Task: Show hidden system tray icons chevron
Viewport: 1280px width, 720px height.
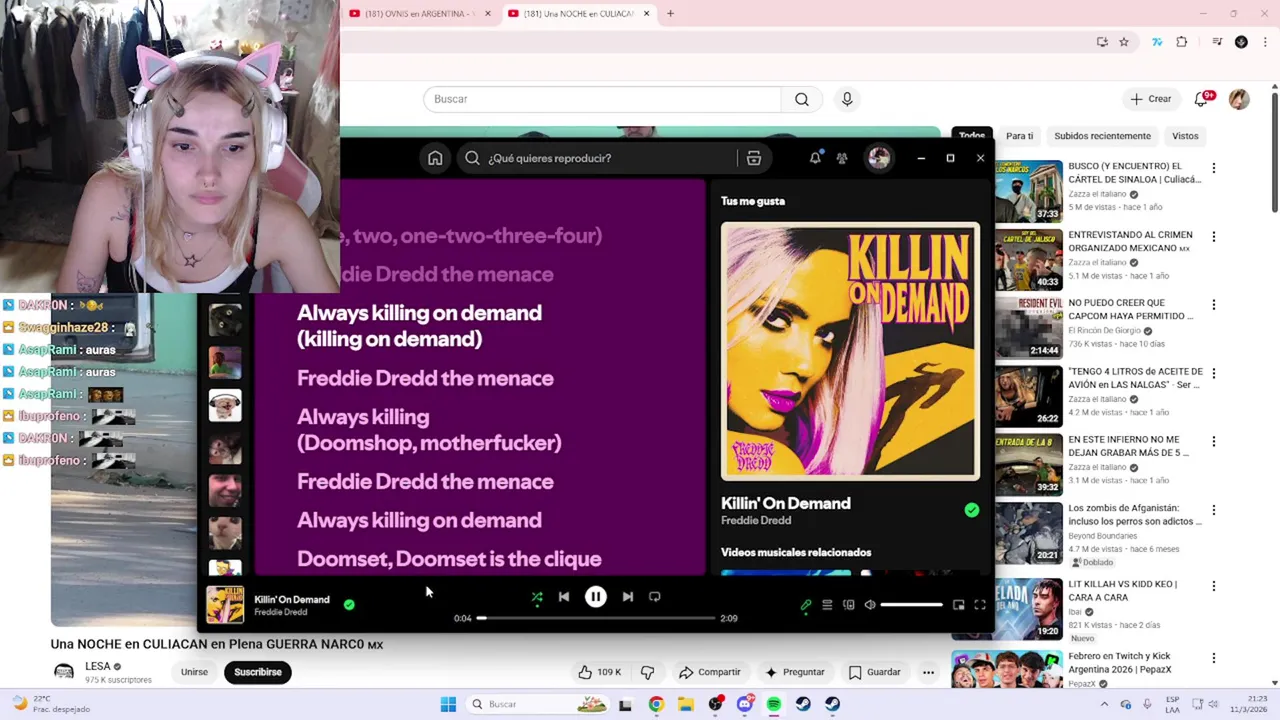Action: (x=1104, y=704)
